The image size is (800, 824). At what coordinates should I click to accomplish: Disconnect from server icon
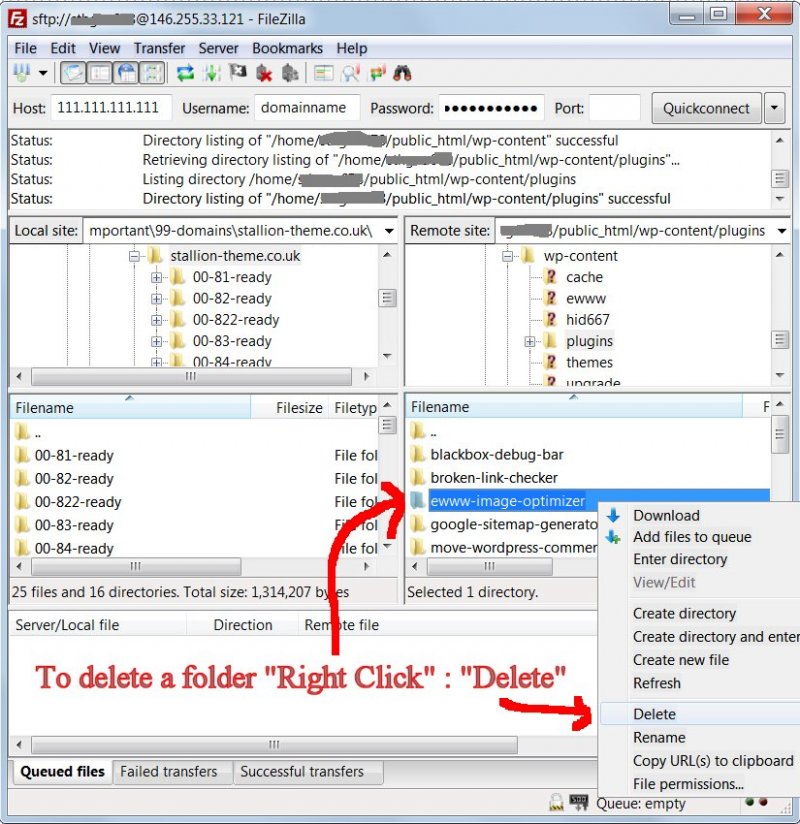click(264, 73)
